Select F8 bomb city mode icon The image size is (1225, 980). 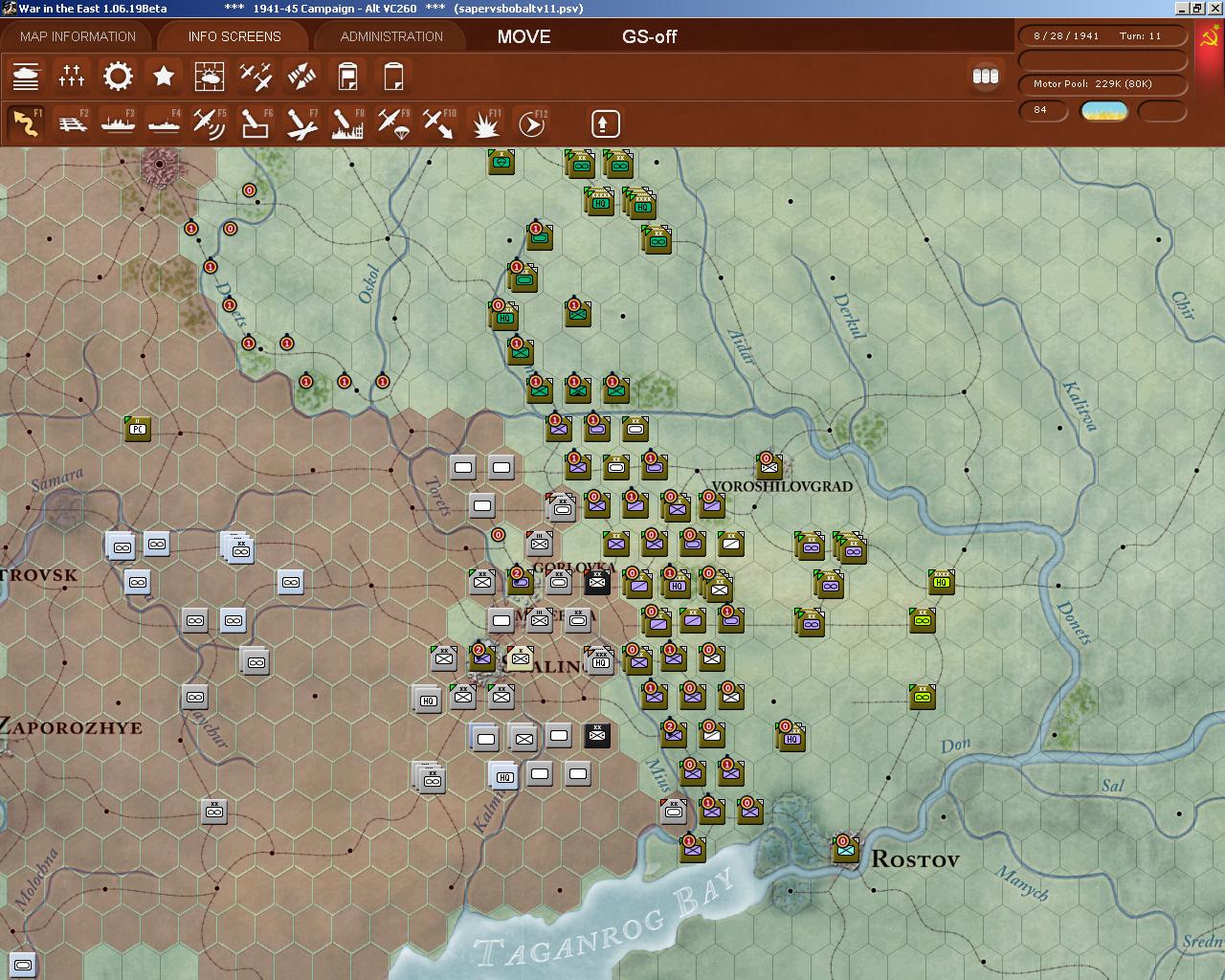[x=347, y=123]
